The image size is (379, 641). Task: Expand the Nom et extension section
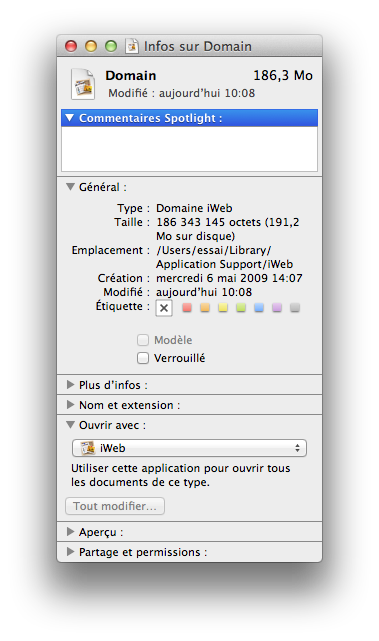(70, 405)
